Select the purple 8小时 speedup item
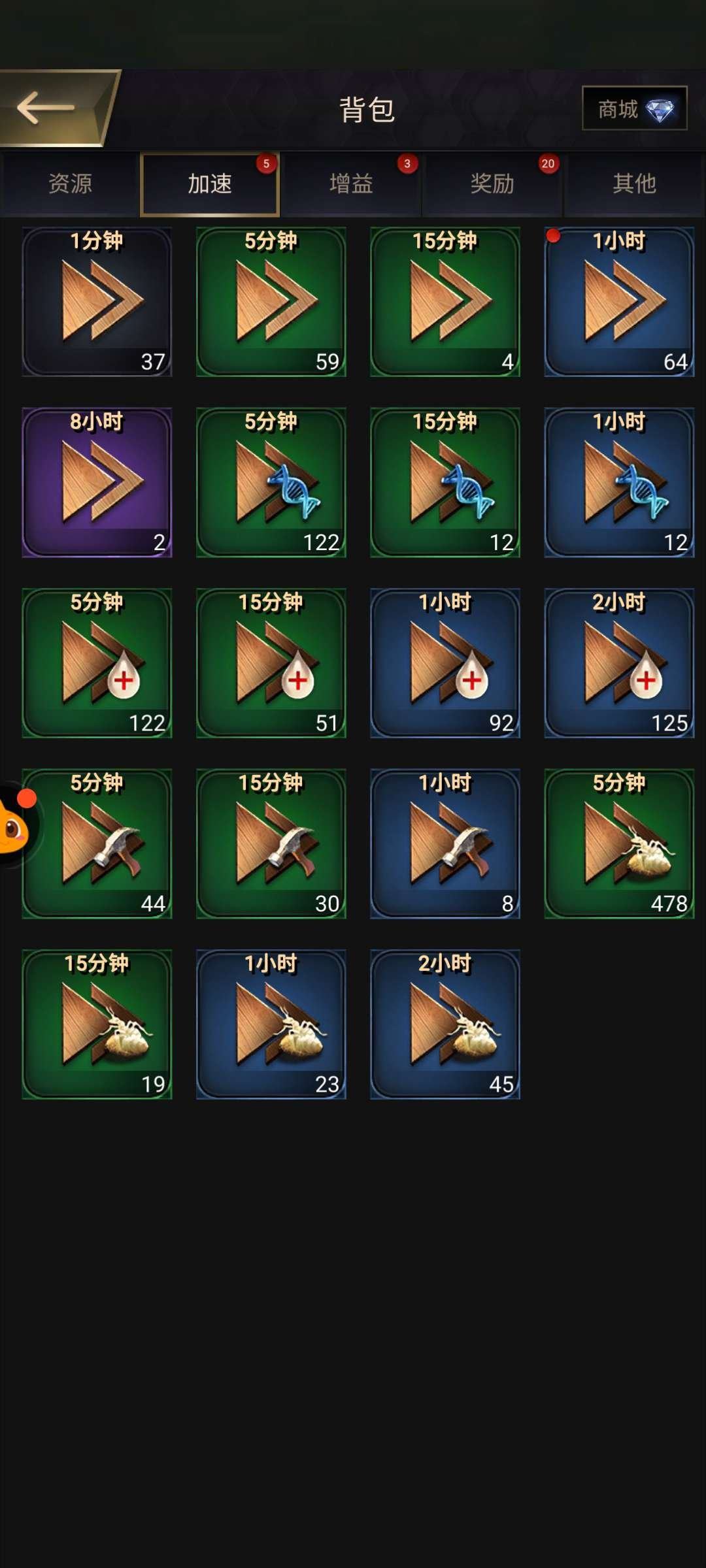This screenshot has height=1568, width=706. 97,483
